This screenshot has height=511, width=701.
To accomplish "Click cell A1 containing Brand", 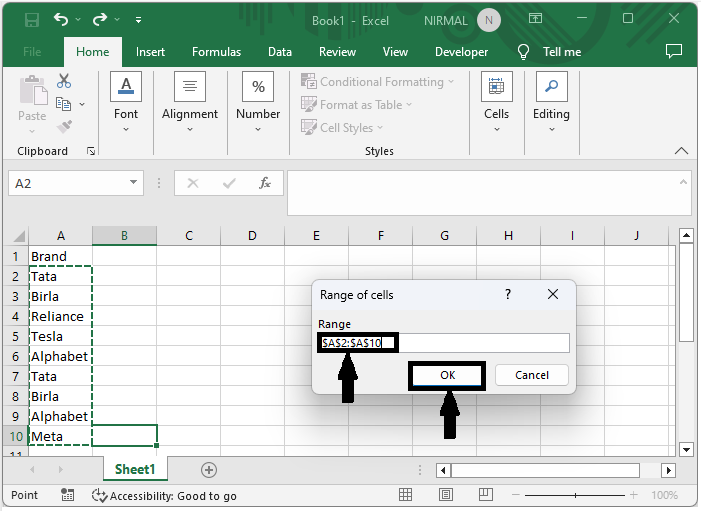I will pyautogui.click(x=60, y=256).
